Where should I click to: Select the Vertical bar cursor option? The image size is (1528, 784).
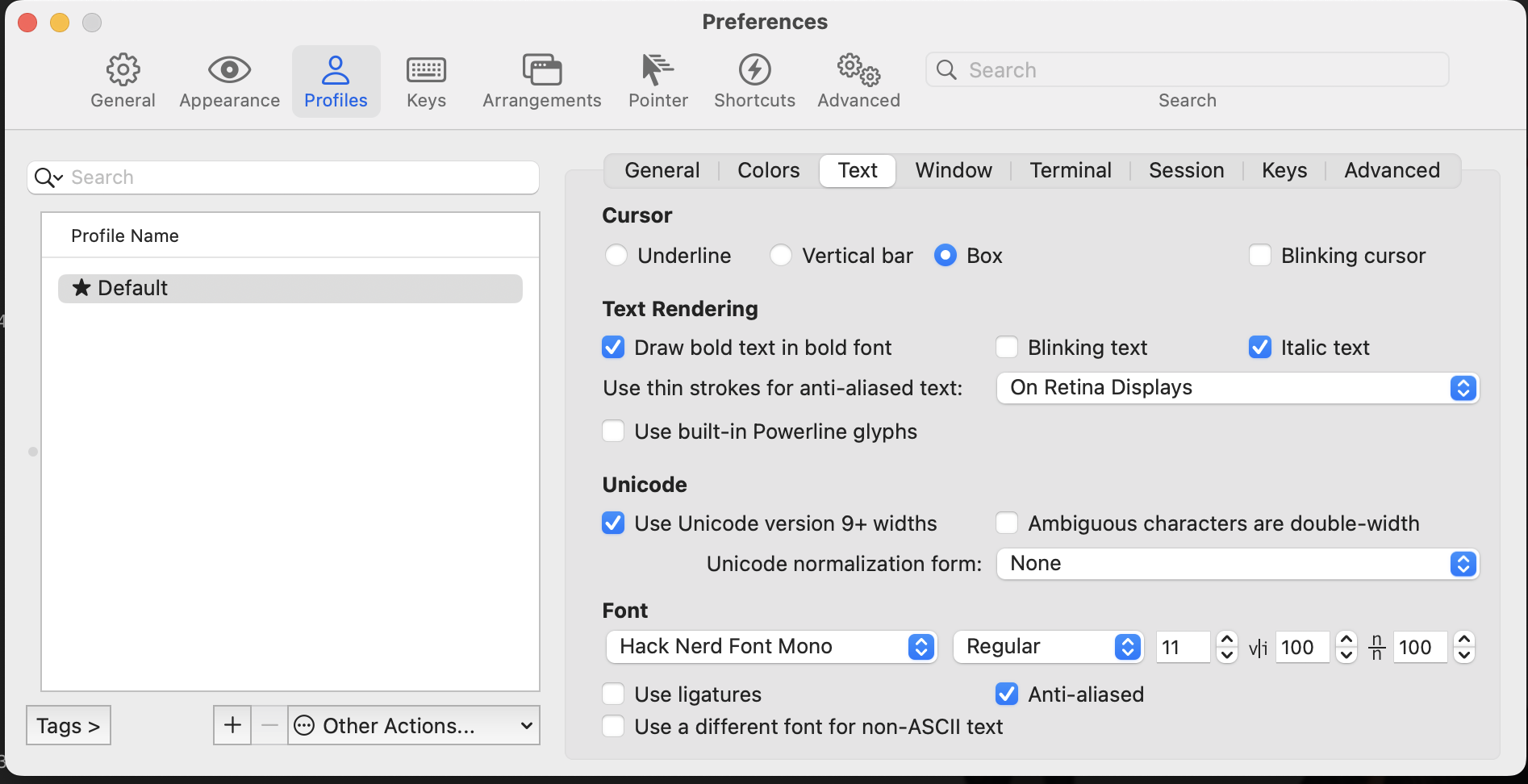tap(781, 256)
